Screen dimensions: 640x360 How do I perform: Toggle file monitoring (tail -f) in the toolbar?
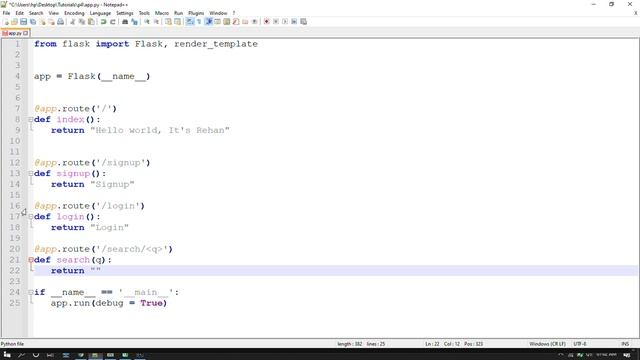click(254, 22)
